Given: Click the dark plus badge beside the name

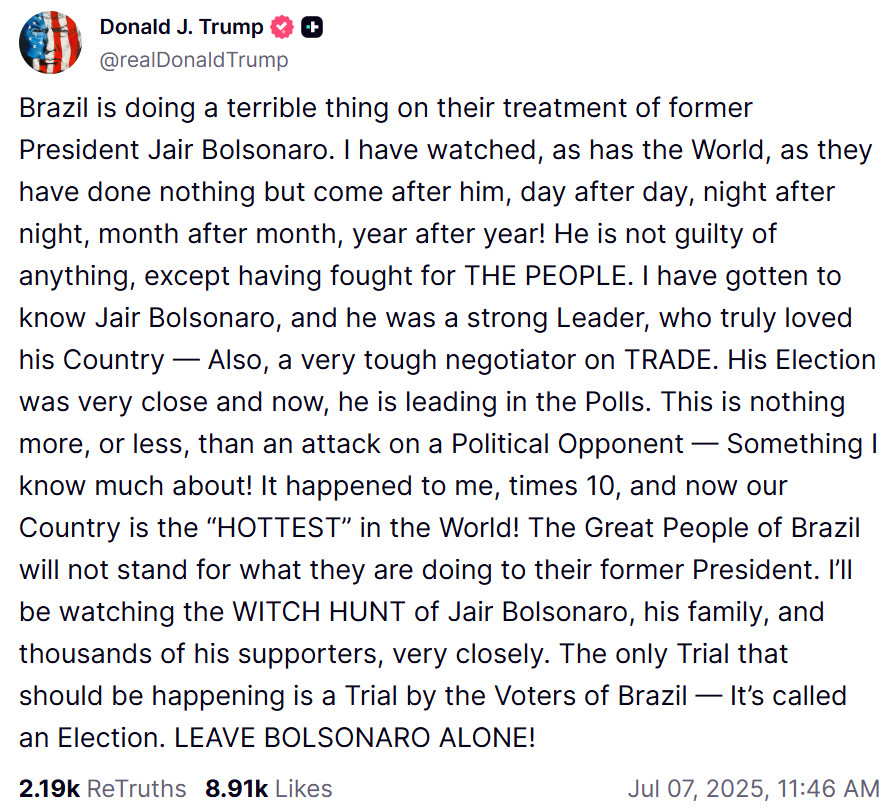Looking at the screenshot, I should point(312,27).
